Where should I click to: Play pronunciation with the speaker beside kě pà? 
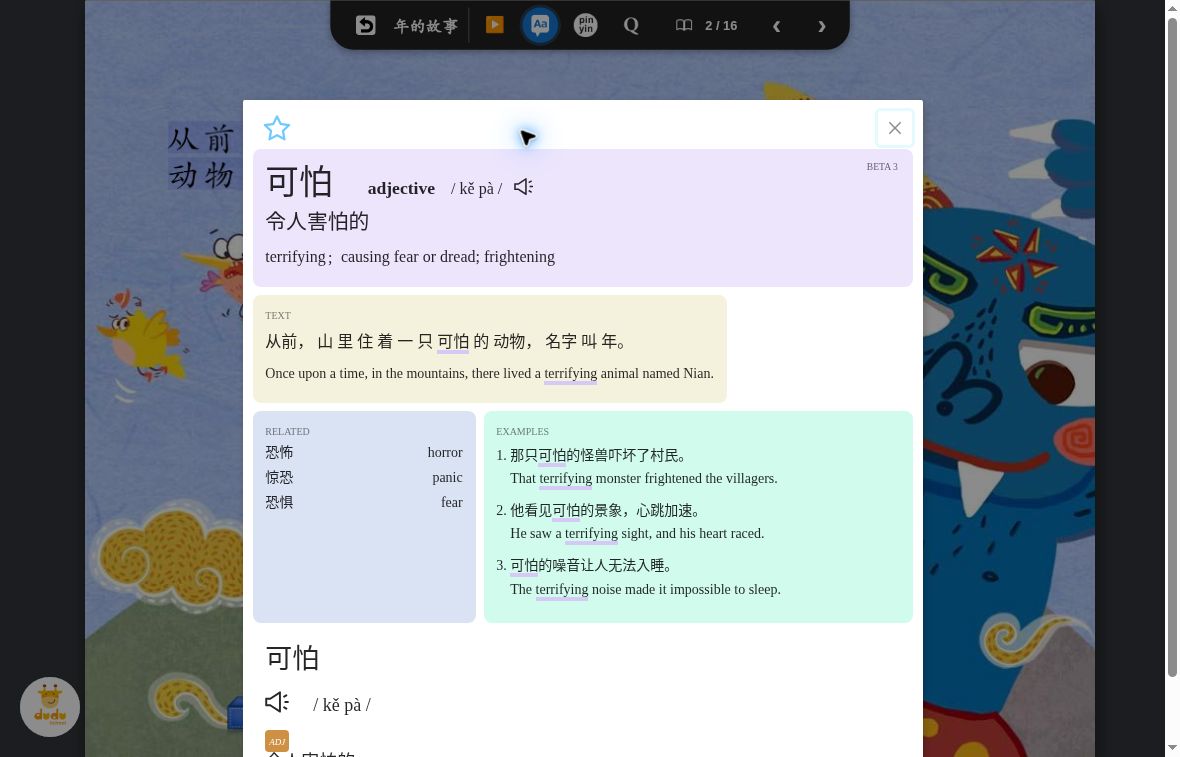click(x=523, y=187)
